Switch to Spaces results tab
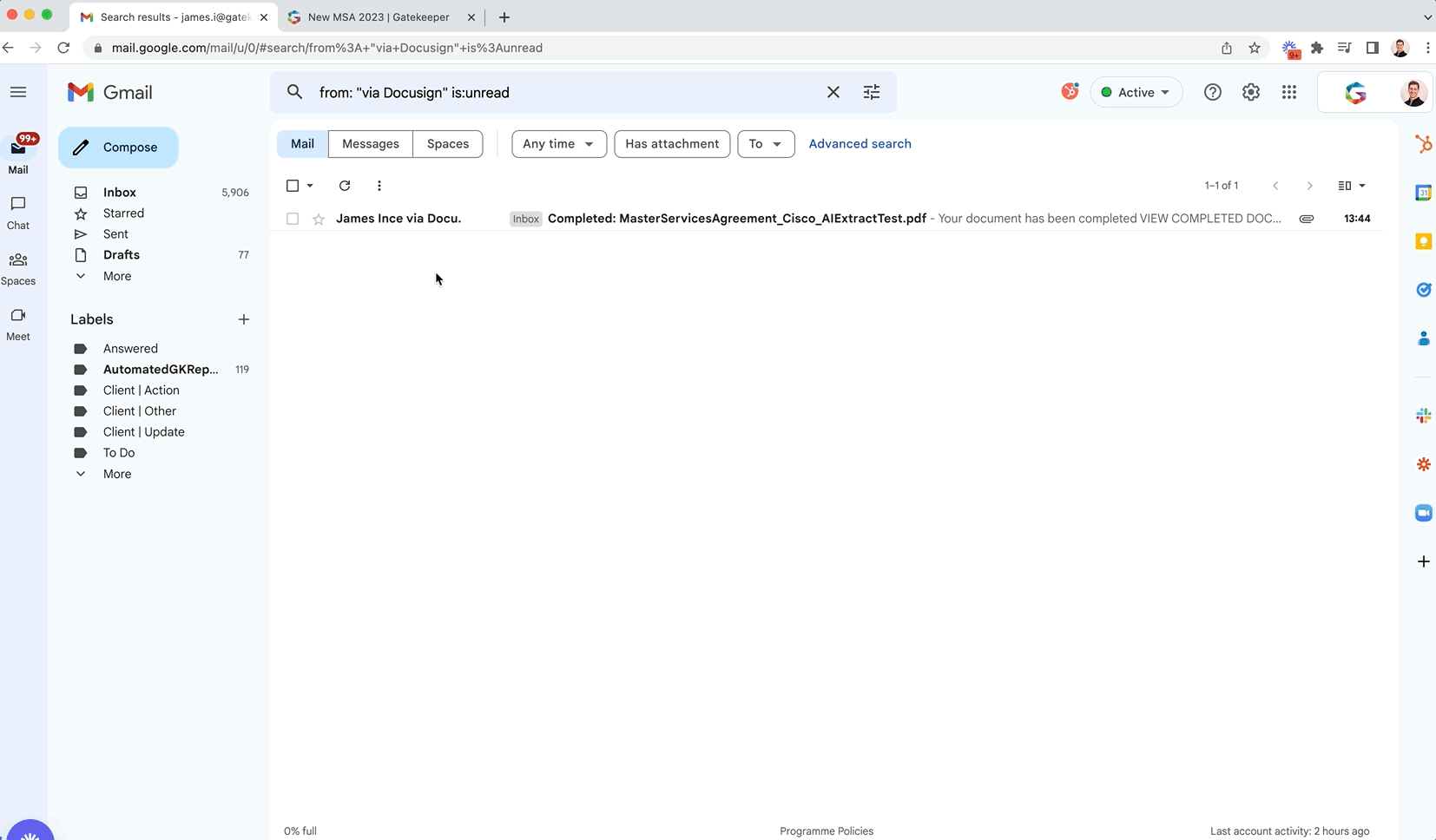 tap(448, 144)
